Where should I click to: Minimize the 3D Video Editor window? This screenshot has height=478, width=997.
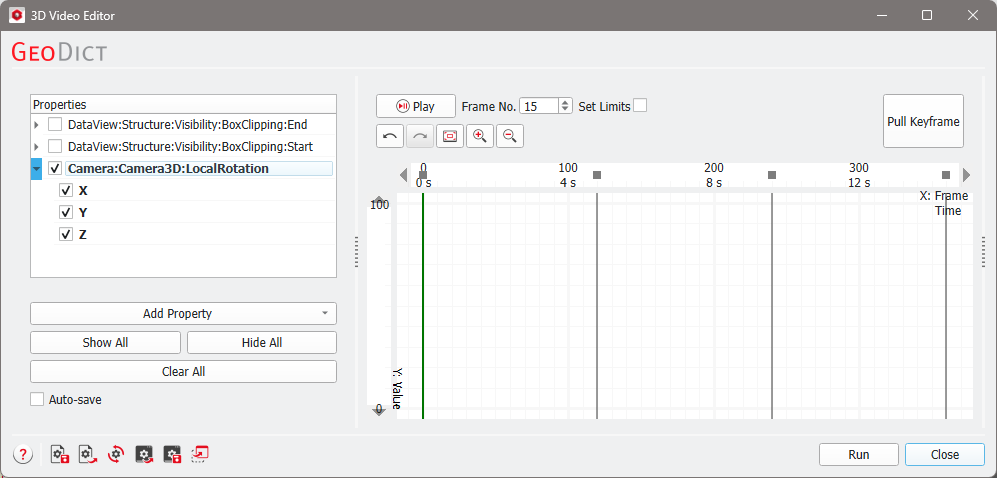tap(883, 15)
